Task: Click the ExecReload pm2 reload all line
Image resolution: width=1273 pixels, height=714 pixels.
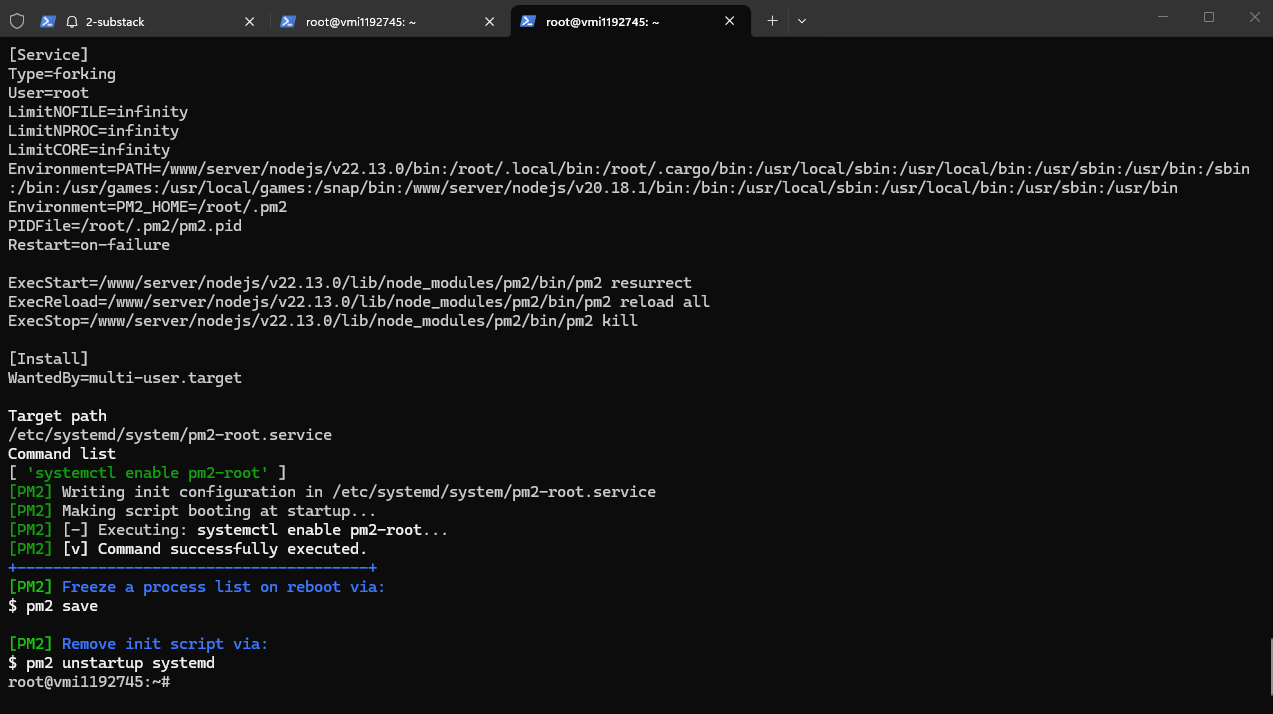Action: pos(359,302)
